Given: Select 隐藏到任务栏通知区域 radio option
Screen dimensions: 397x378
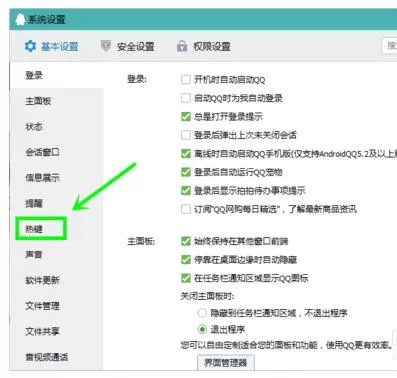Looking at the screenshot, I should pos(202,313).
